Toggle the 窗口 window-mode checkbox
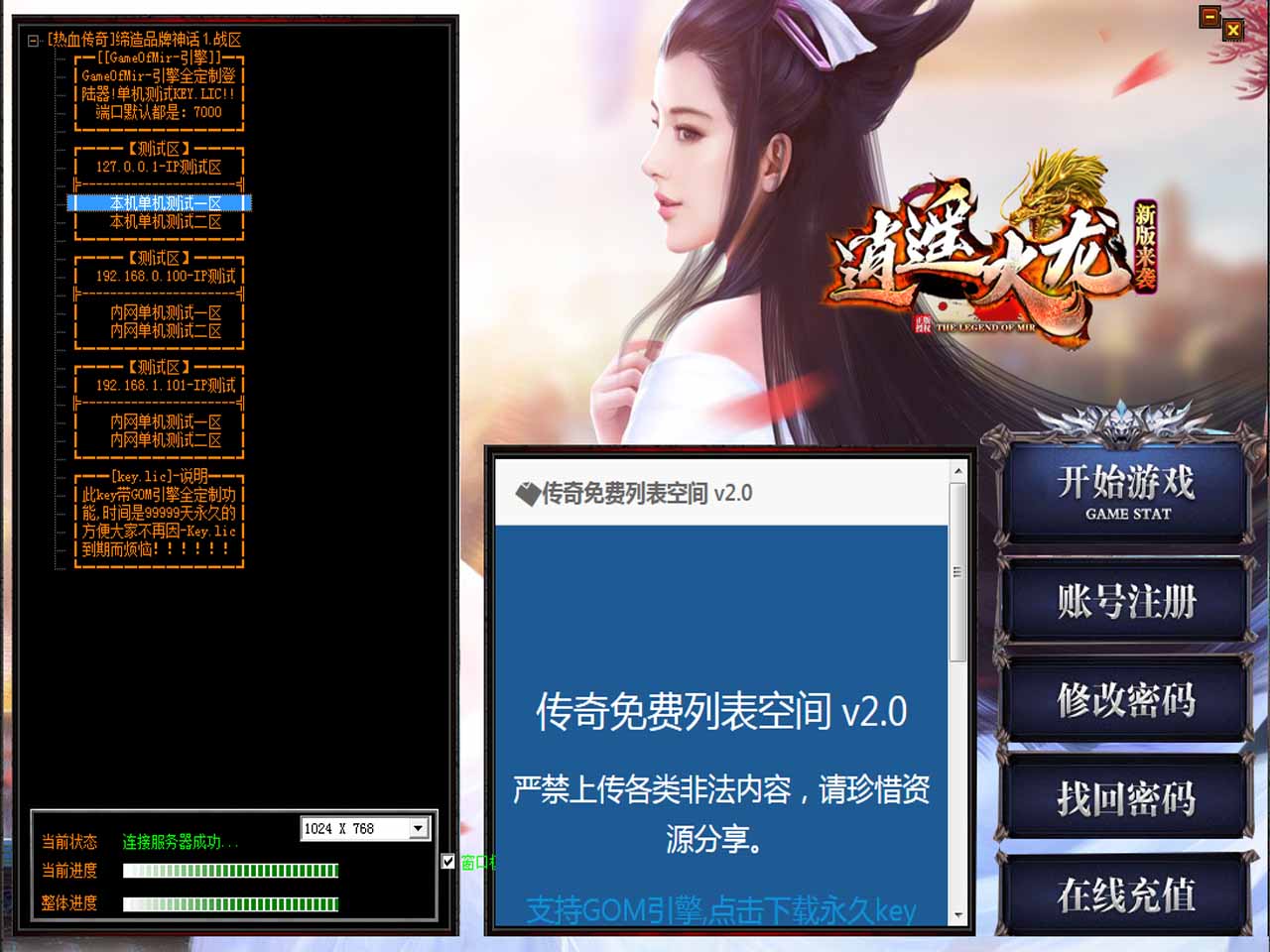The image size is (1270, 952). point(448,862)
